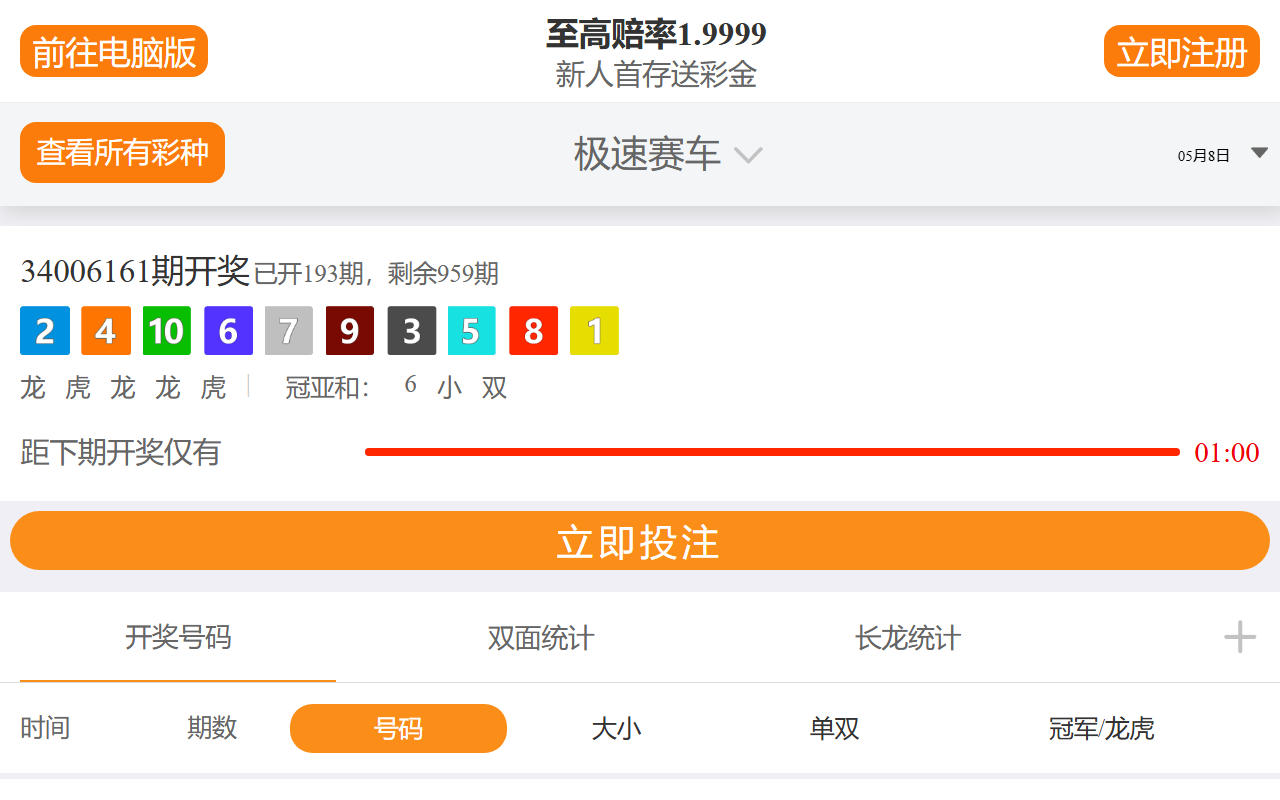Screen dimensions: 1280x800
Task: Click the 小 result after 冠亚和
Action: click(x=450, y=388)
